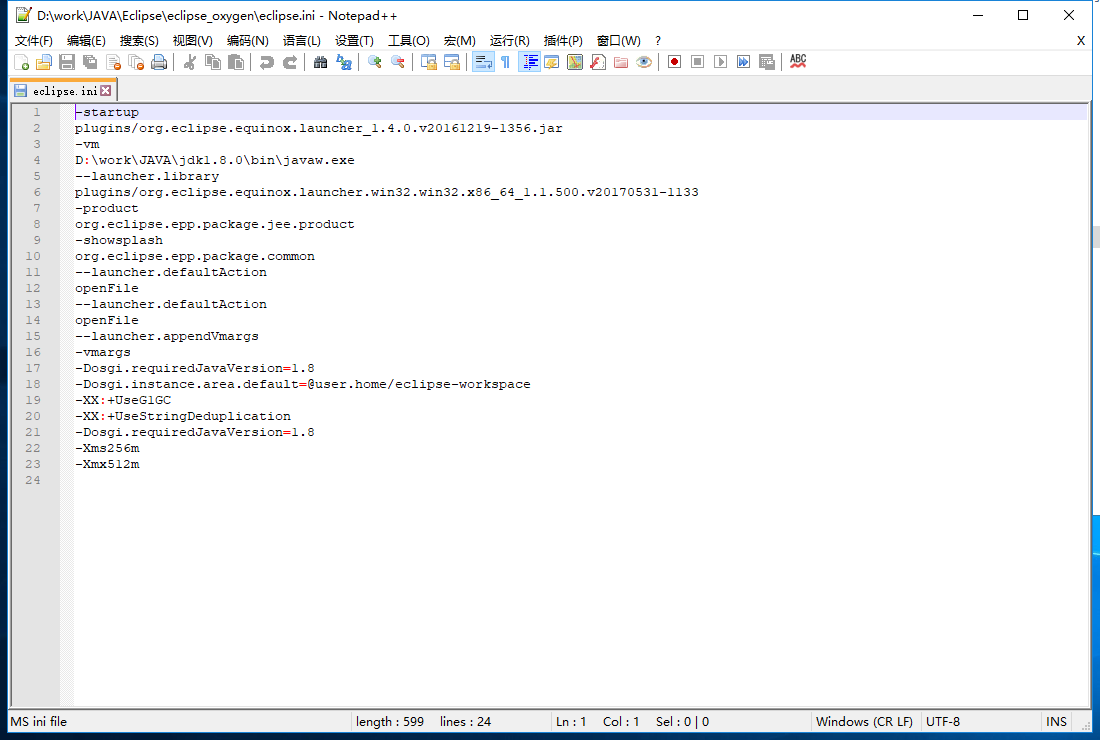Click the javaw.exe path line
Screen dimensions: 1100x740
pyautogui.click(x=215, y=161)
